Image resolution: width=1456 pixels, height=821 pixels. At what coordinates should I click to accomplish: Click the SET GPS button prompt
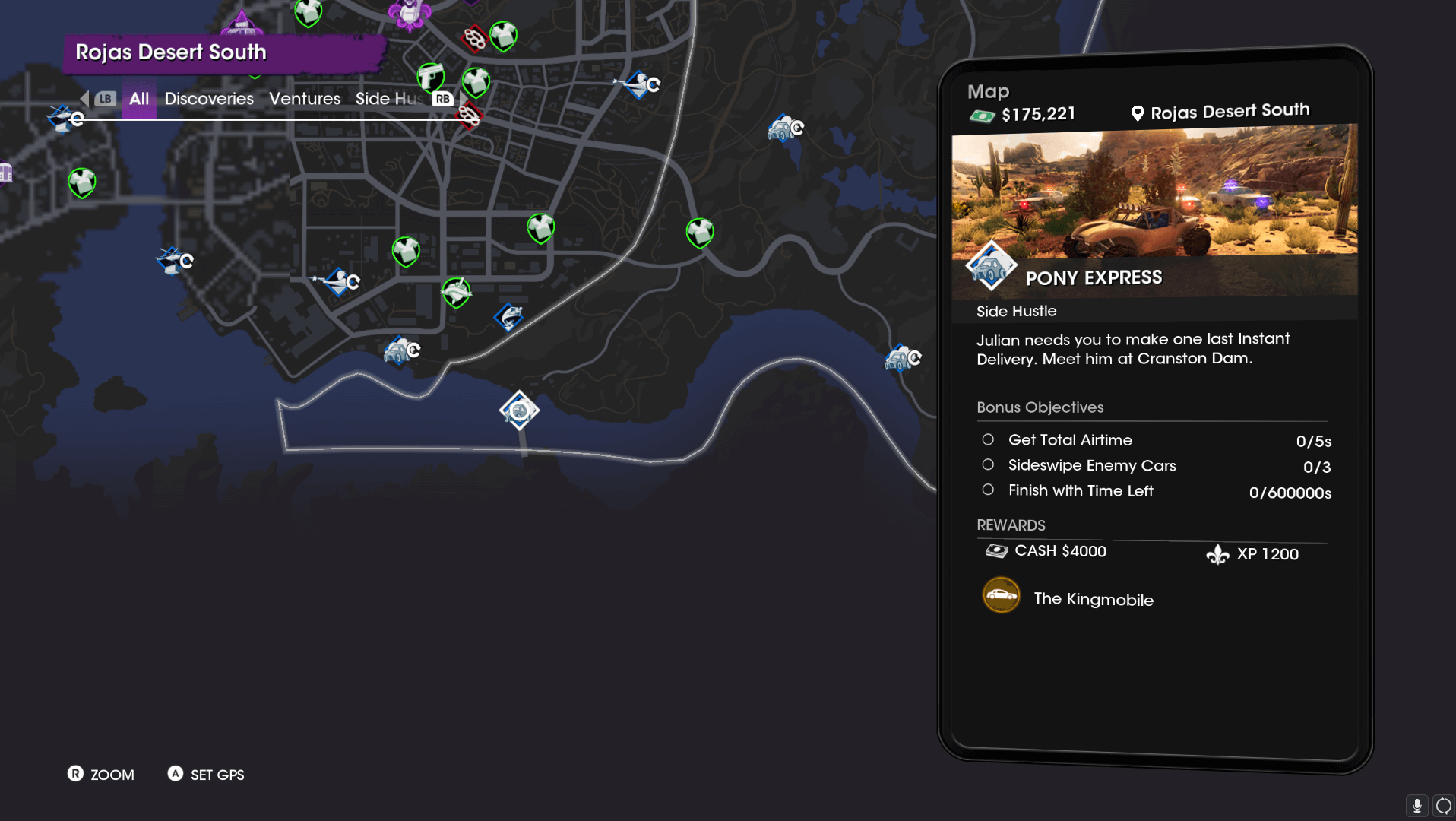click(206, 774)
